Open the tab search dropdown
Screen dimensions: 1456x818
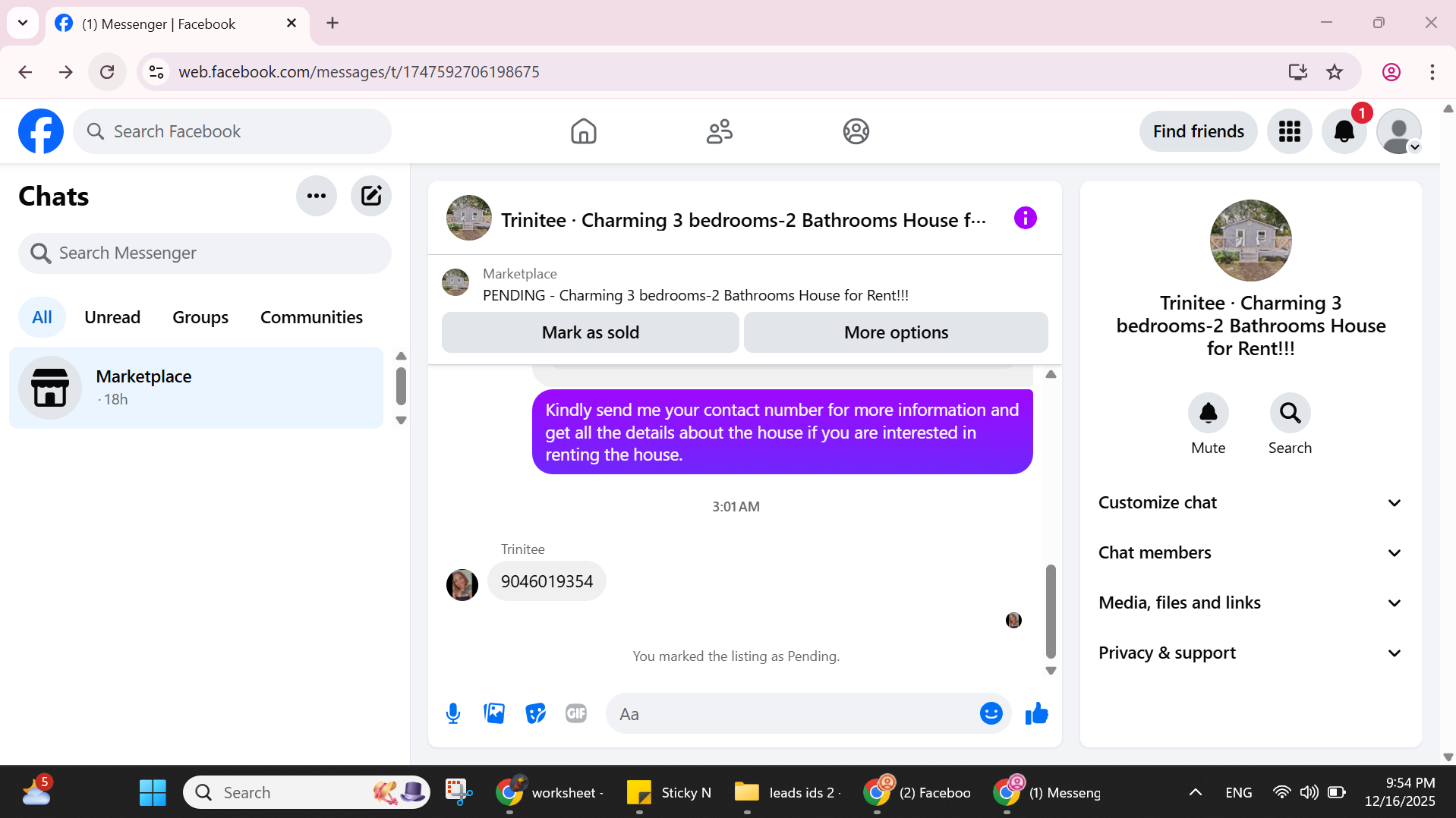pos(23,23)
